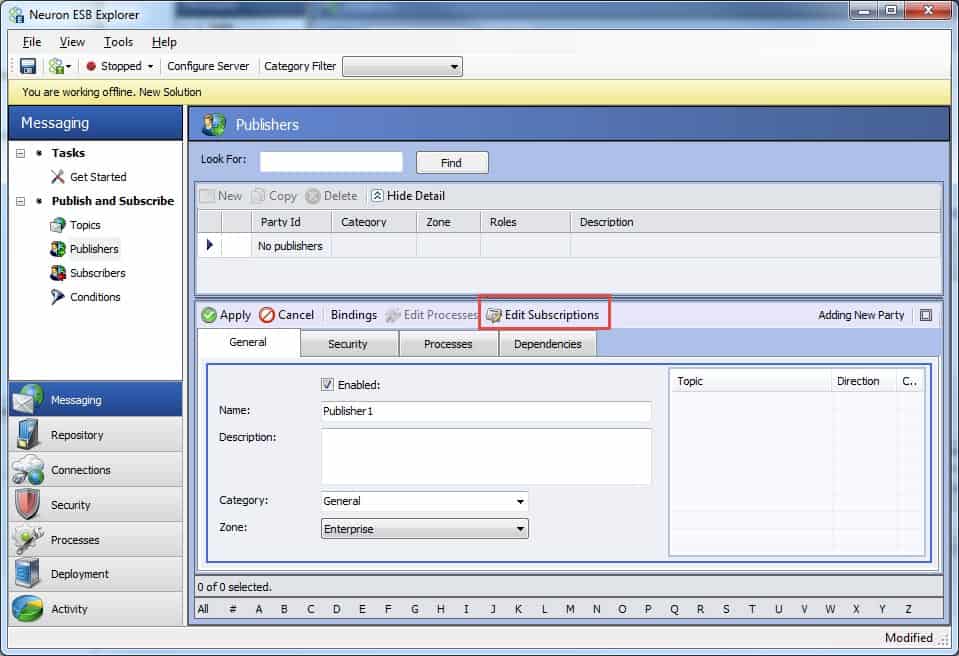The width and height of the screenshot is (959, 656).
Task: Click the Delete toolbar icon
Action: (313, 196)
